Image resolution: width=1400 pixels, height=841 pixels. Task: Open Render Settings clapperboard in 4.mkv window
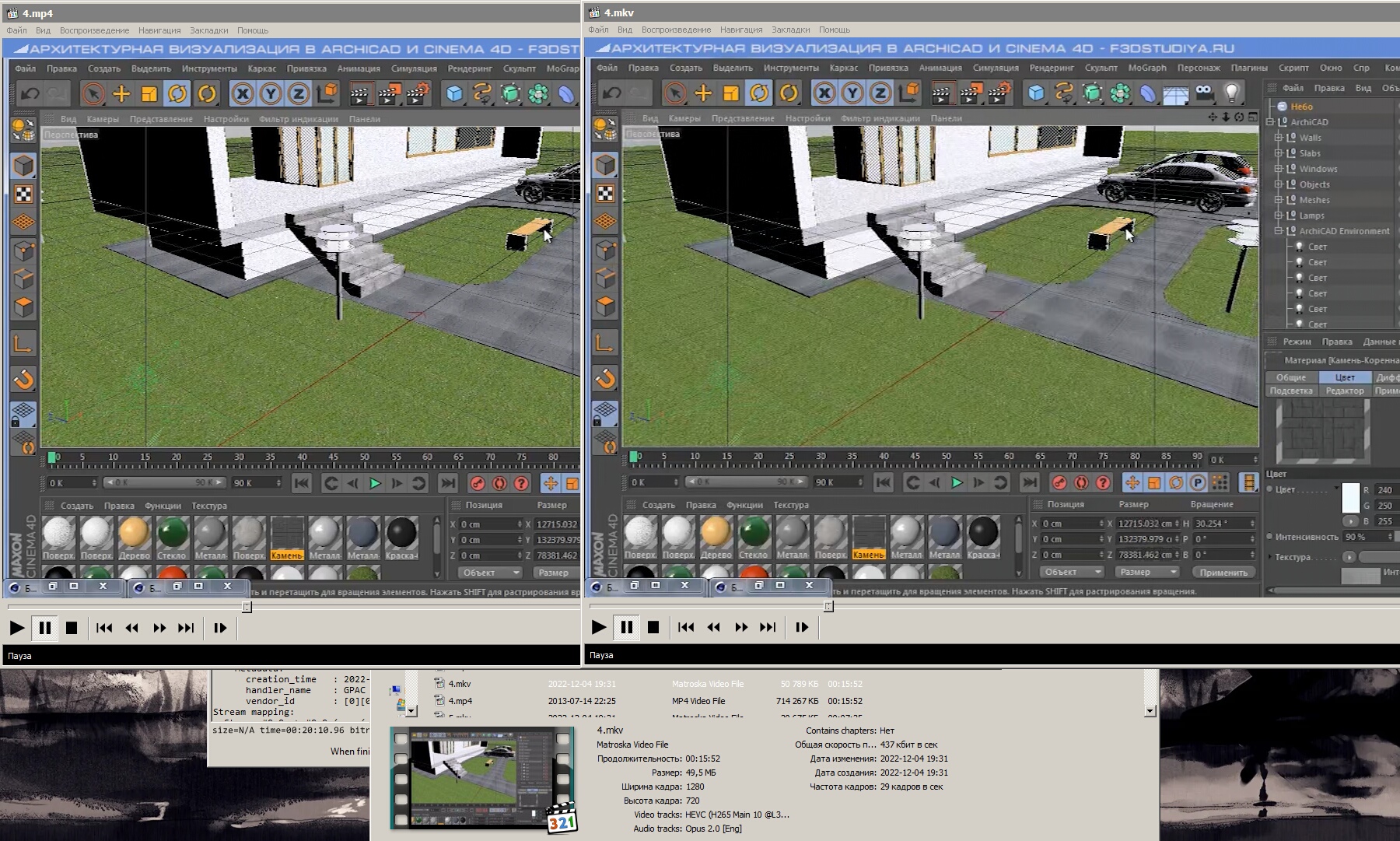(998, 93)
